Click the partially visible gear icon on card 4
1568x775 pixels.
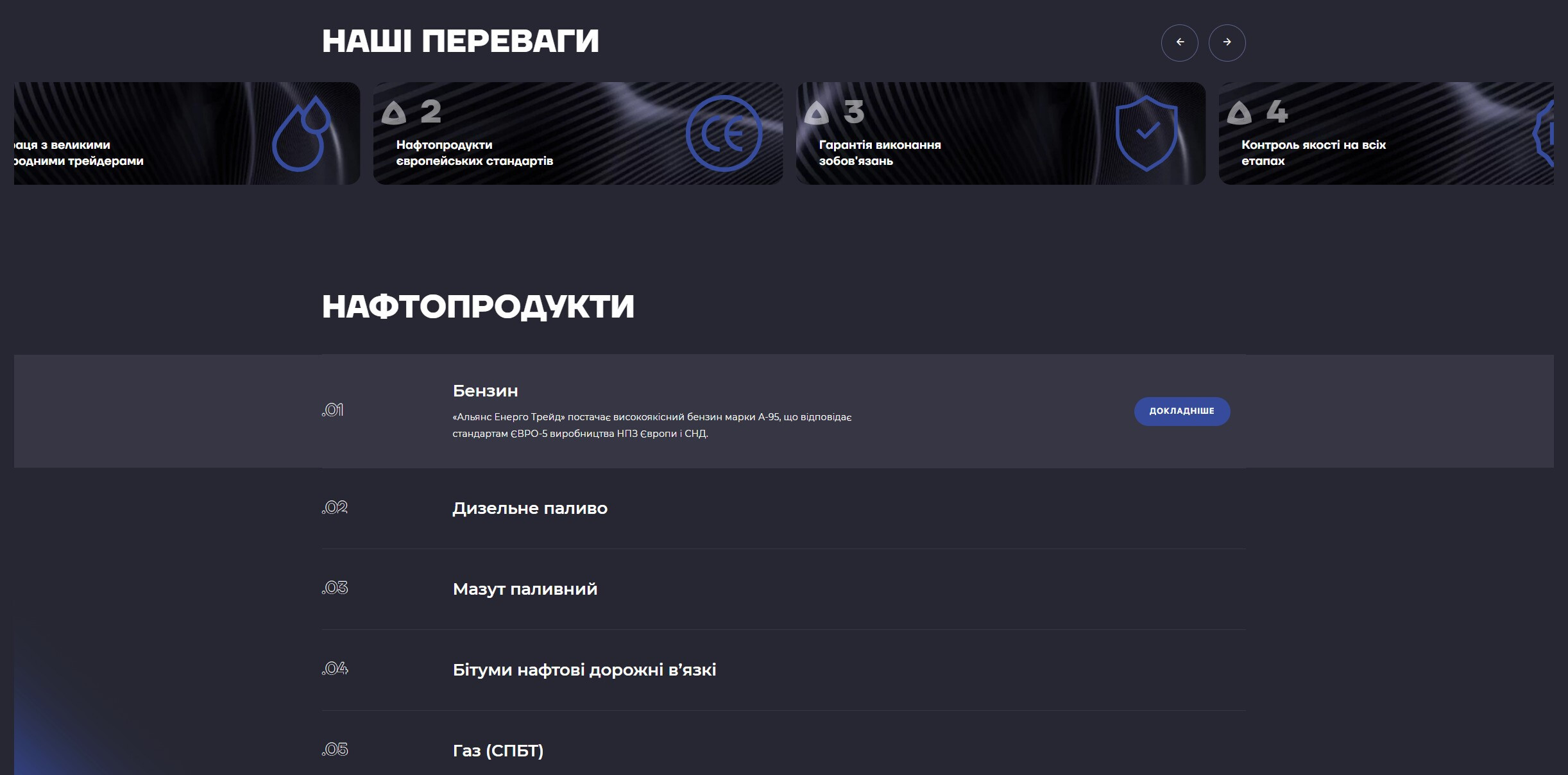coord(1545,133)
